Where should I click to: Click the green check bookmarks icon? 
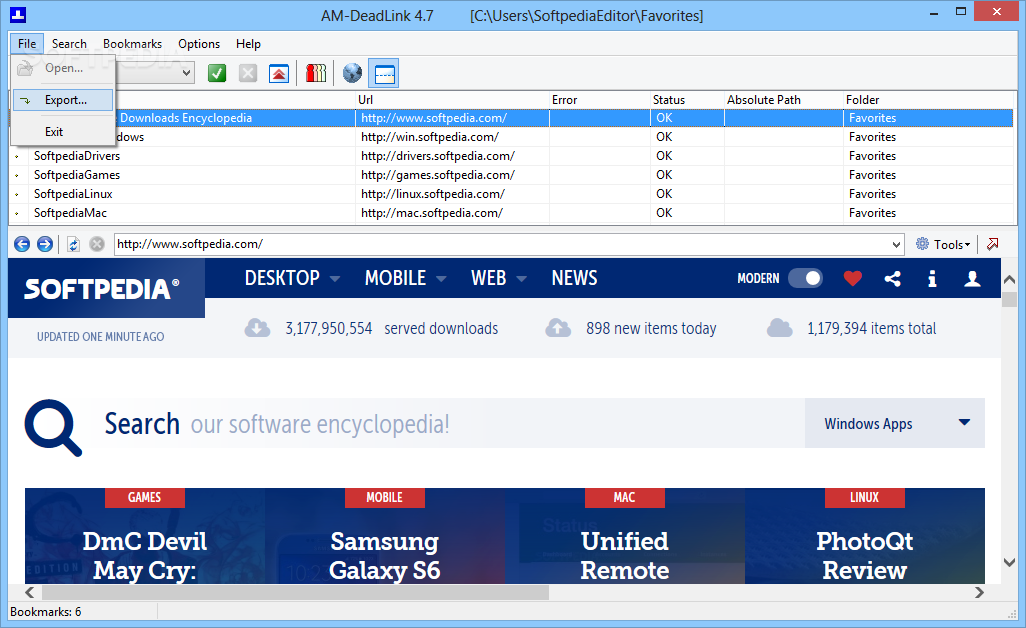pyautogui.click(x=217, y=73)
